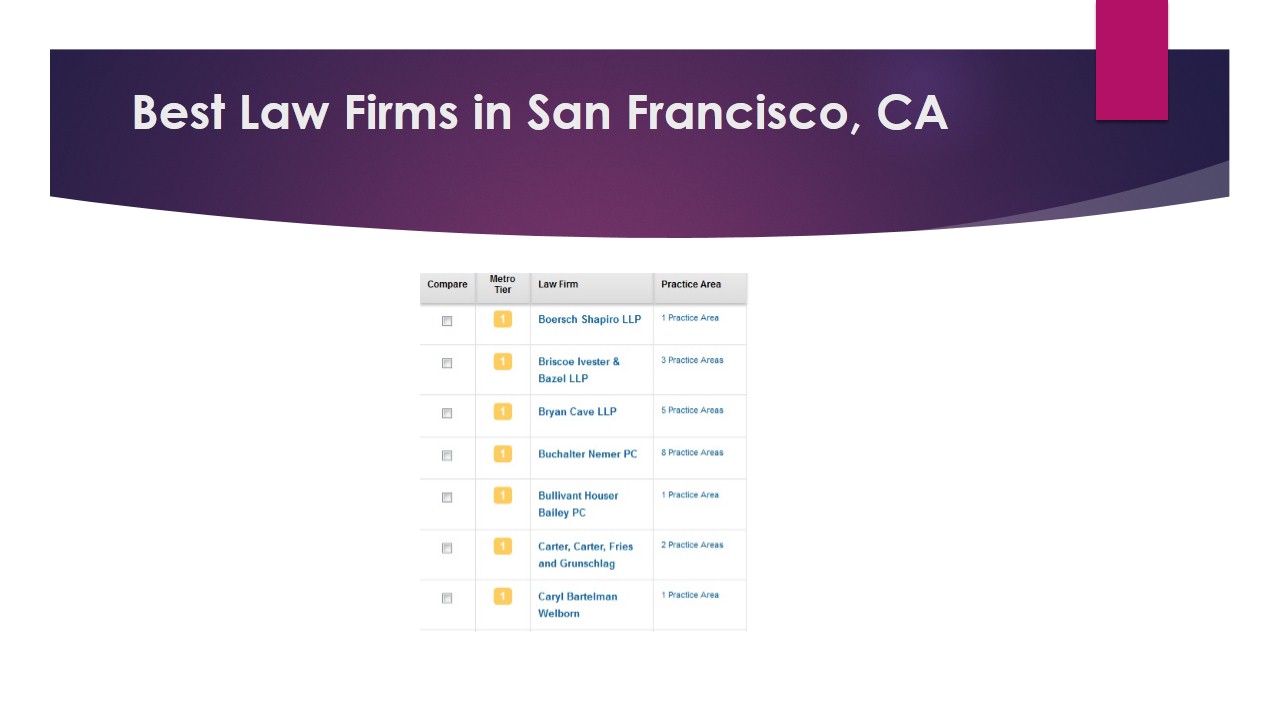The width and height of the screenshot is (1280, 720).
Task: Click the Practice Area column header
Action: click(x=690, y=284)
